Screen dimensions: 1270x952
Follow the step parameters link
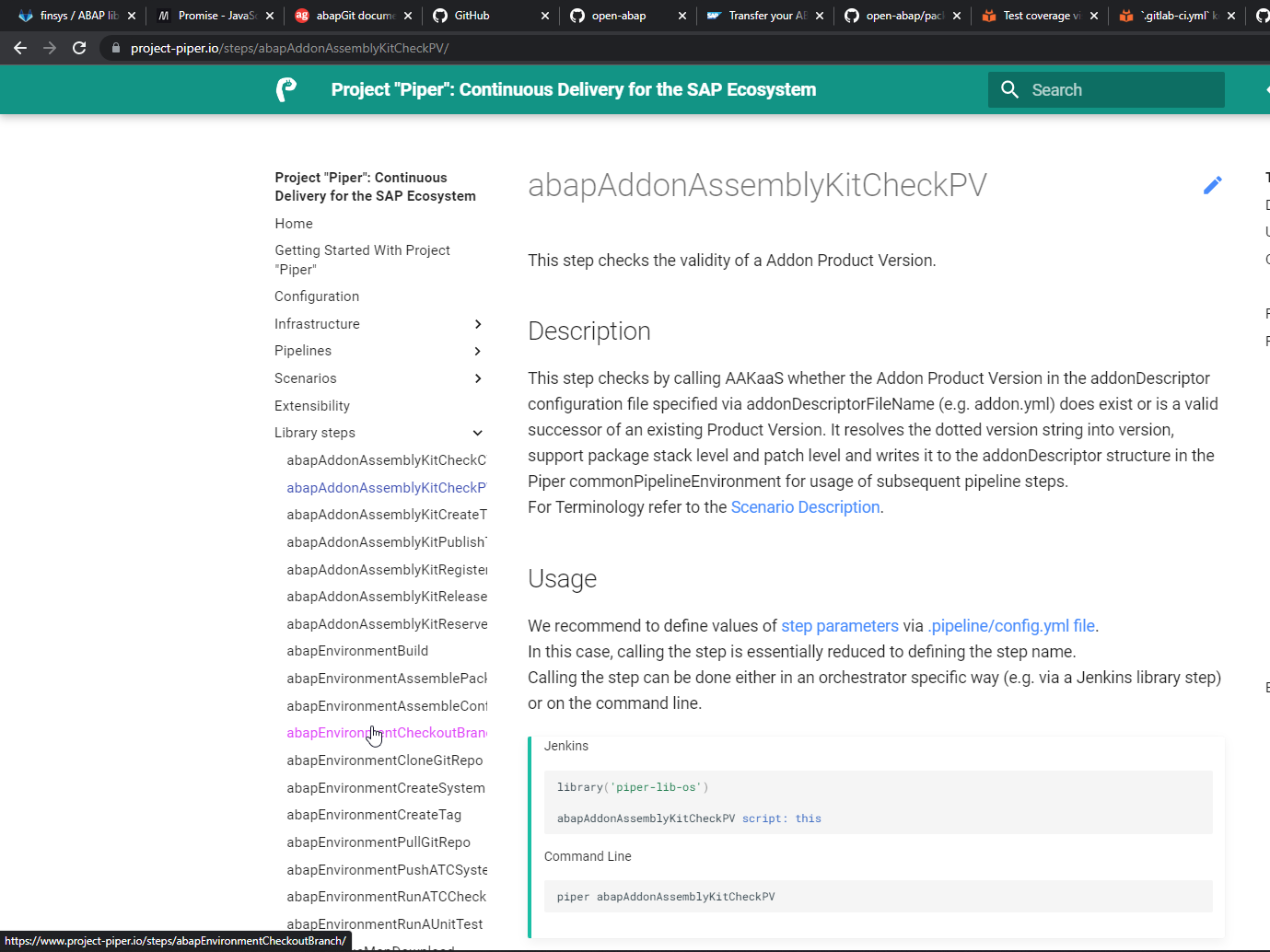(839, 625)
